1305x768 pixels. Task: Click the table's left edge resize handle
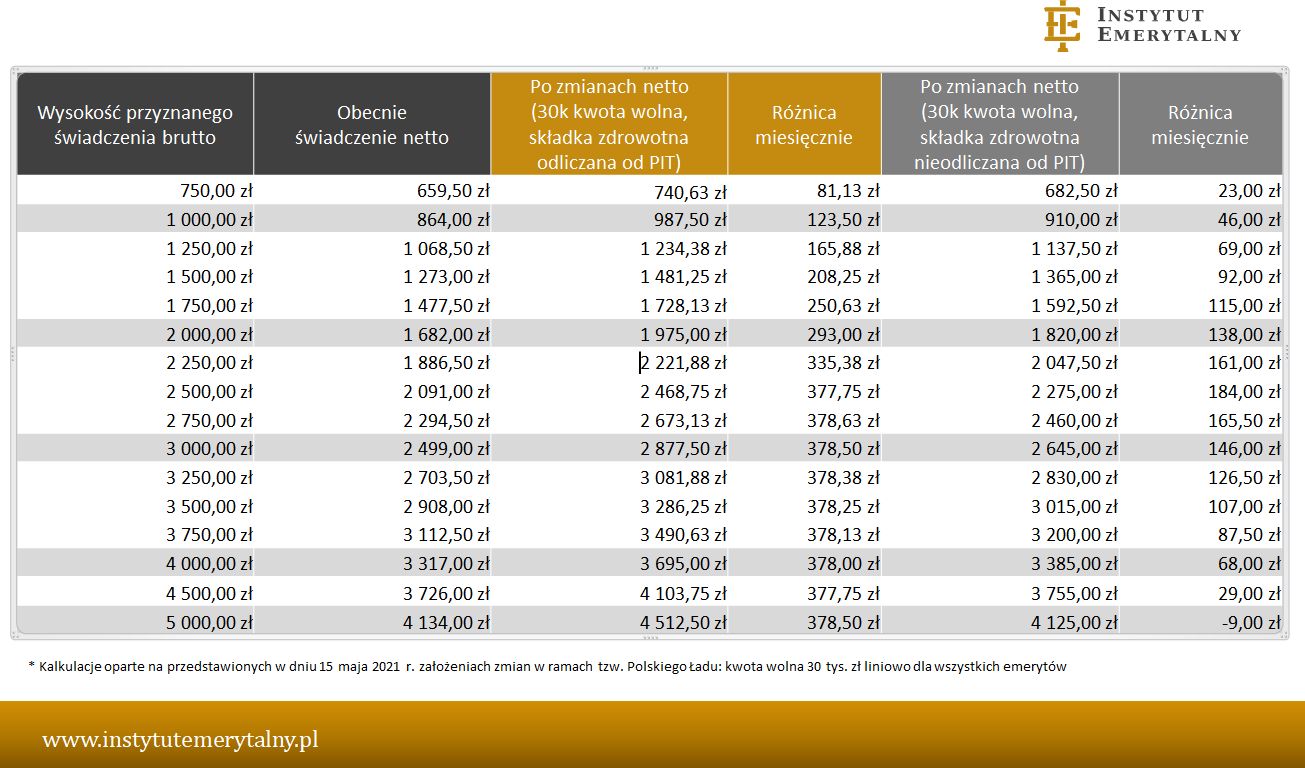12,352
